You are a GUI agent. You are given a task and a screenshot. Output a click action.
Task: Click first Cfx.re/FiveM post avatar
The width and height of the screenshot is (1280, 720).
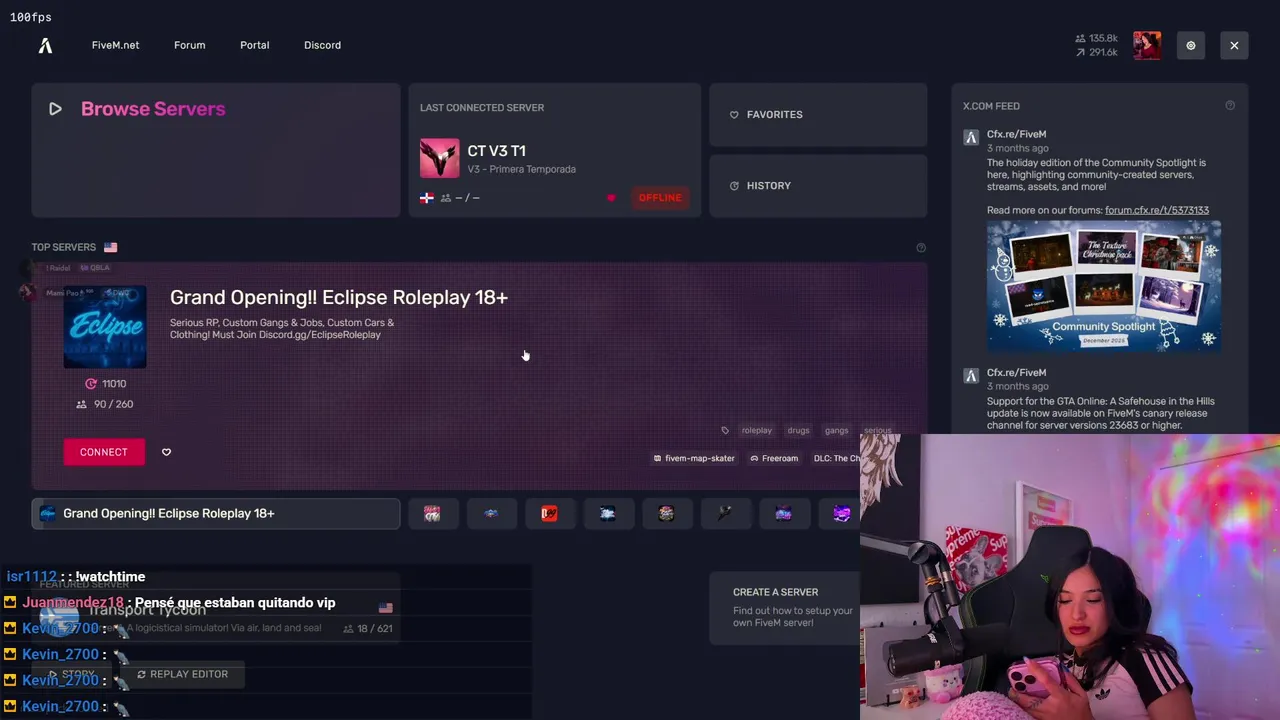click(x=971, y=138)
